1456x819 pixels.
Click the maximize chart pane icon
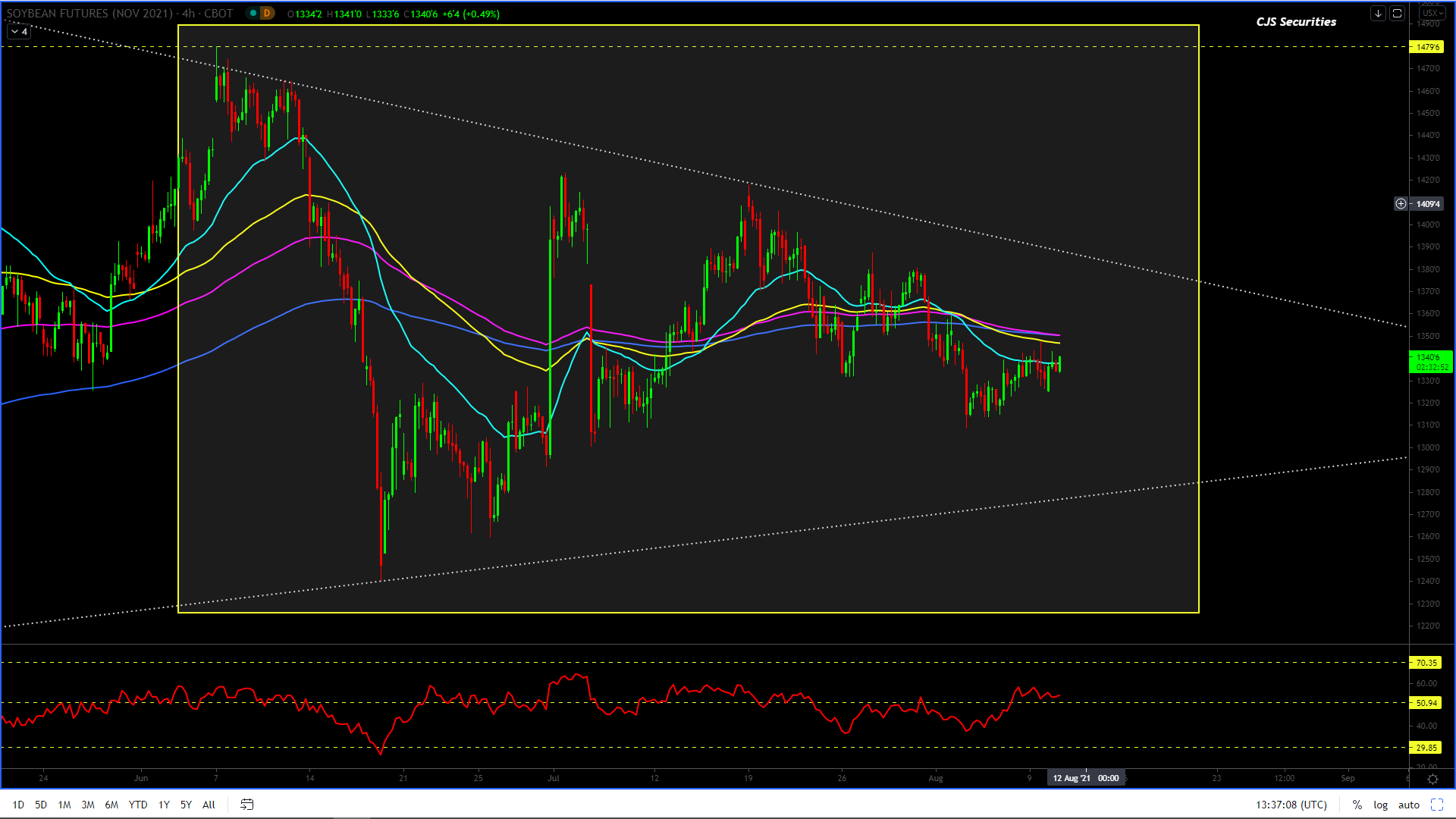pyautogui.click(x=1397, y=13)
